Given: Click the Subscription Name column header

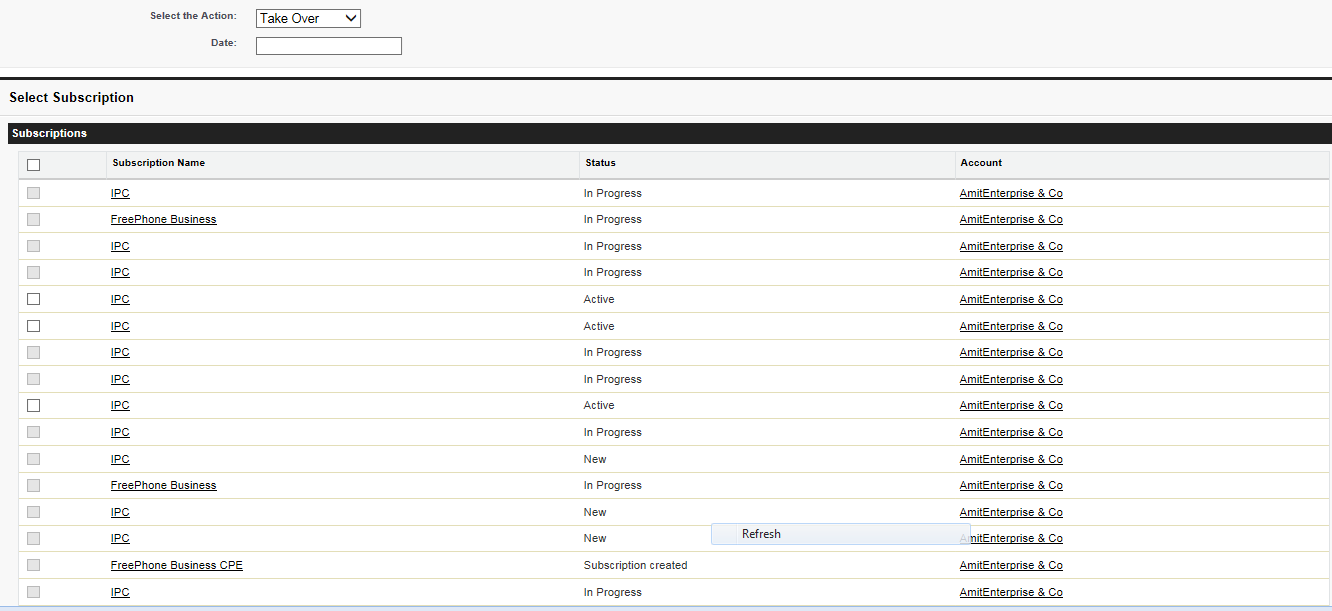Looking at the screenshot, I should click(159, 163).
